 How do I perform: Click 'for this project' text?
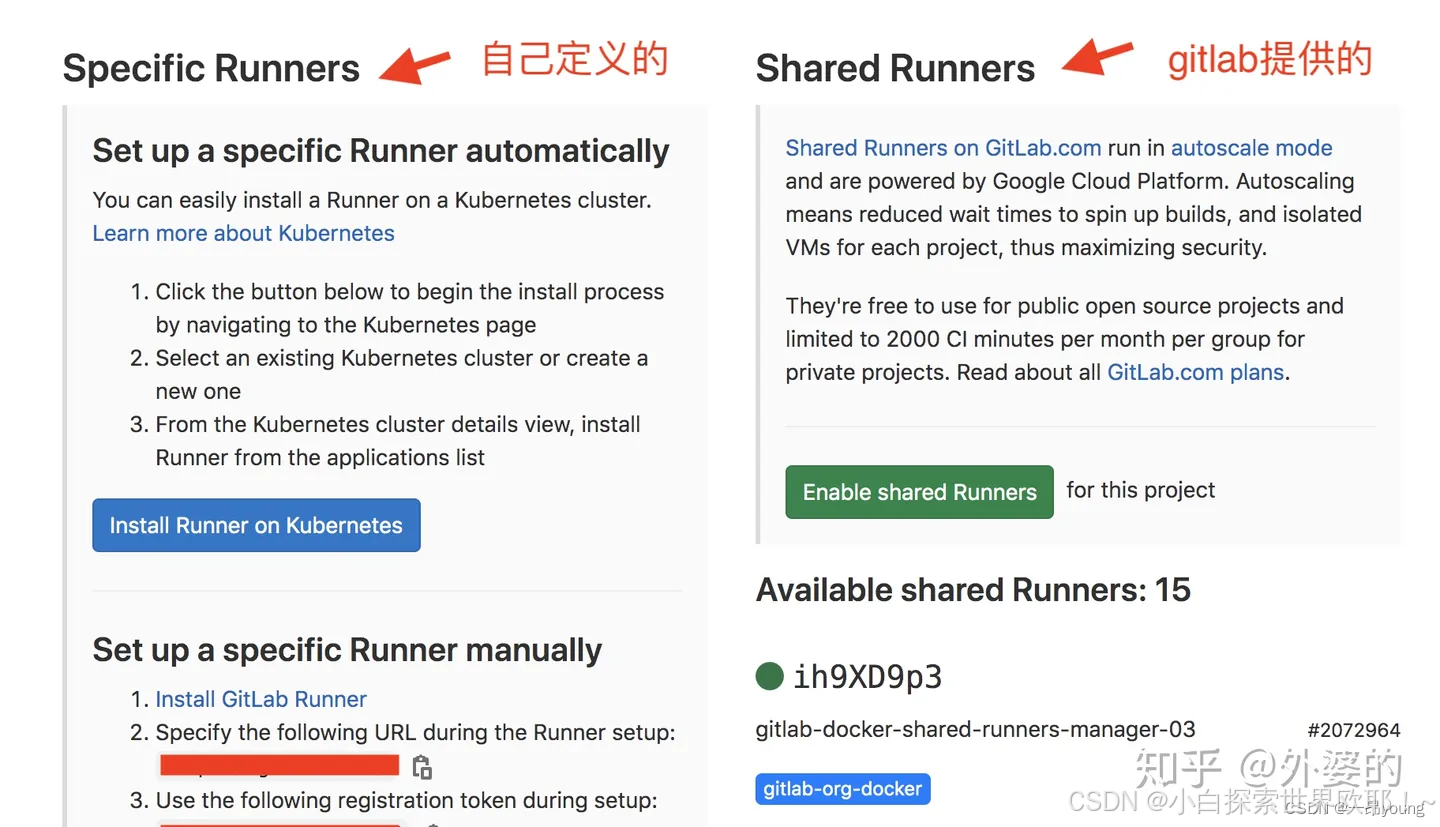coord(1141,490)
